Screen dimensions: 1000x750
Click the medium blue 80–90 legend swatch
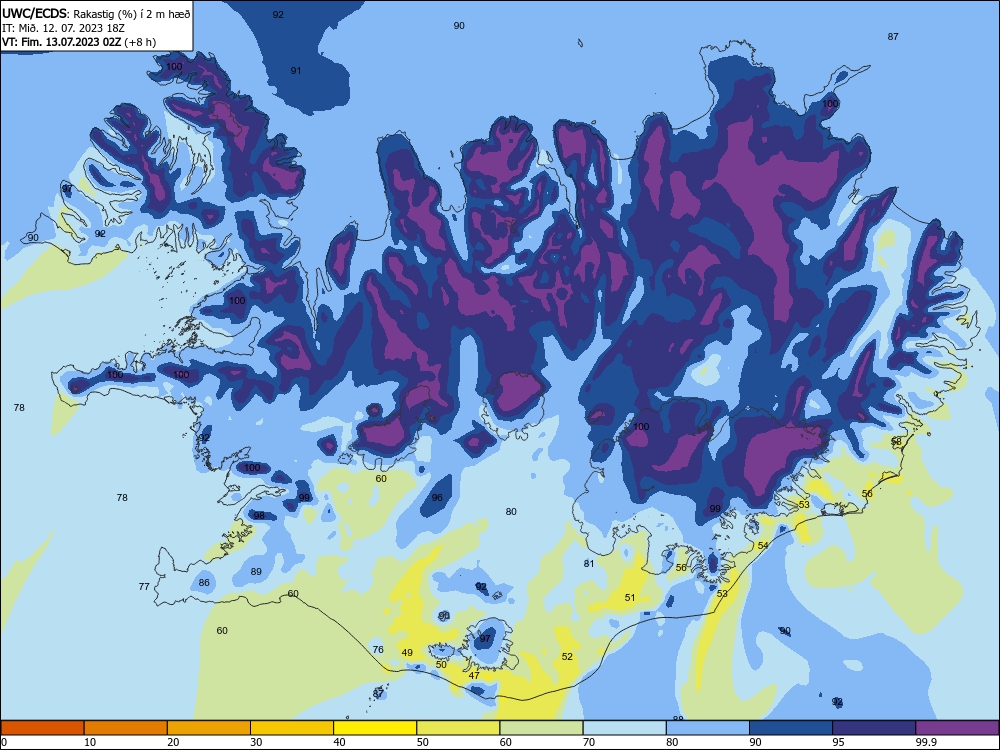click(x=708, y=728)
